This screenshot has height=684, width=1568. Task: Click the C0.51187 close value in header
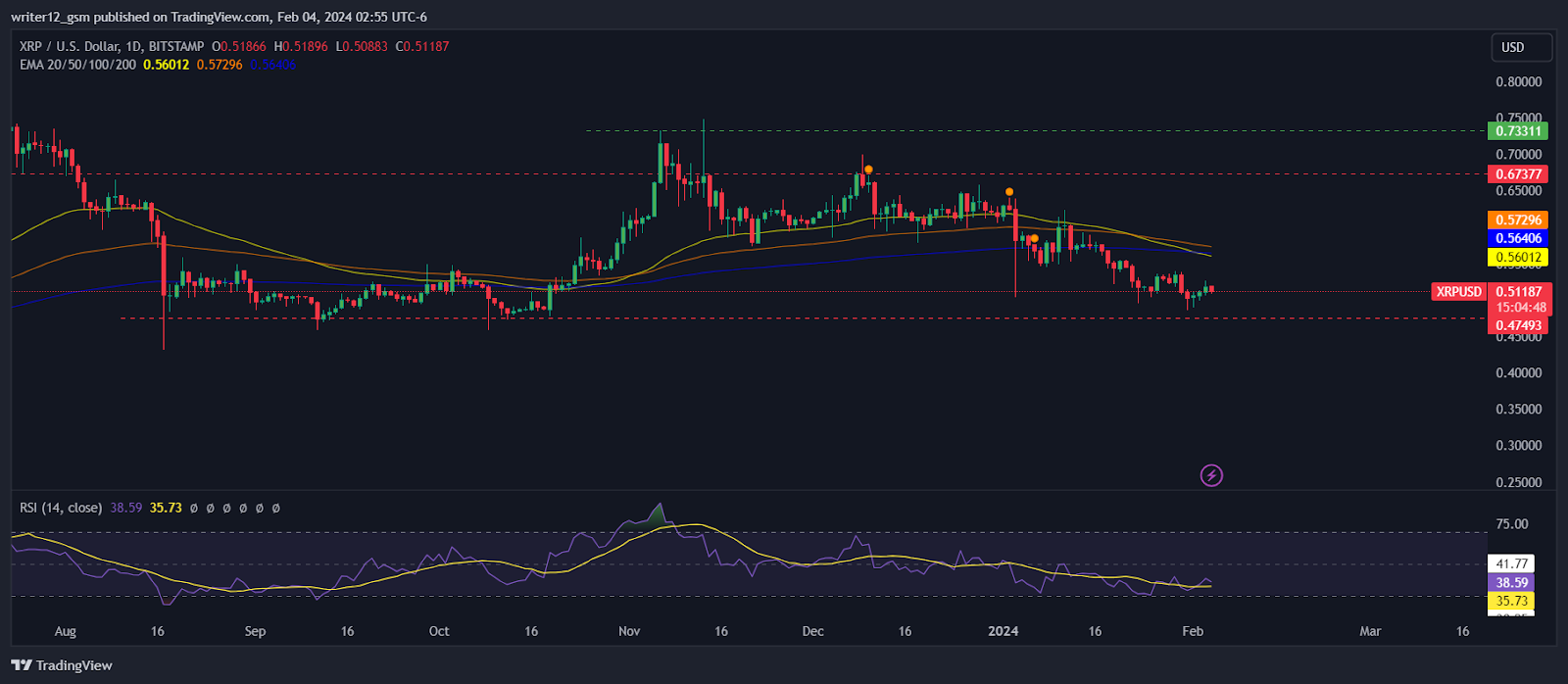pos(422,46)
